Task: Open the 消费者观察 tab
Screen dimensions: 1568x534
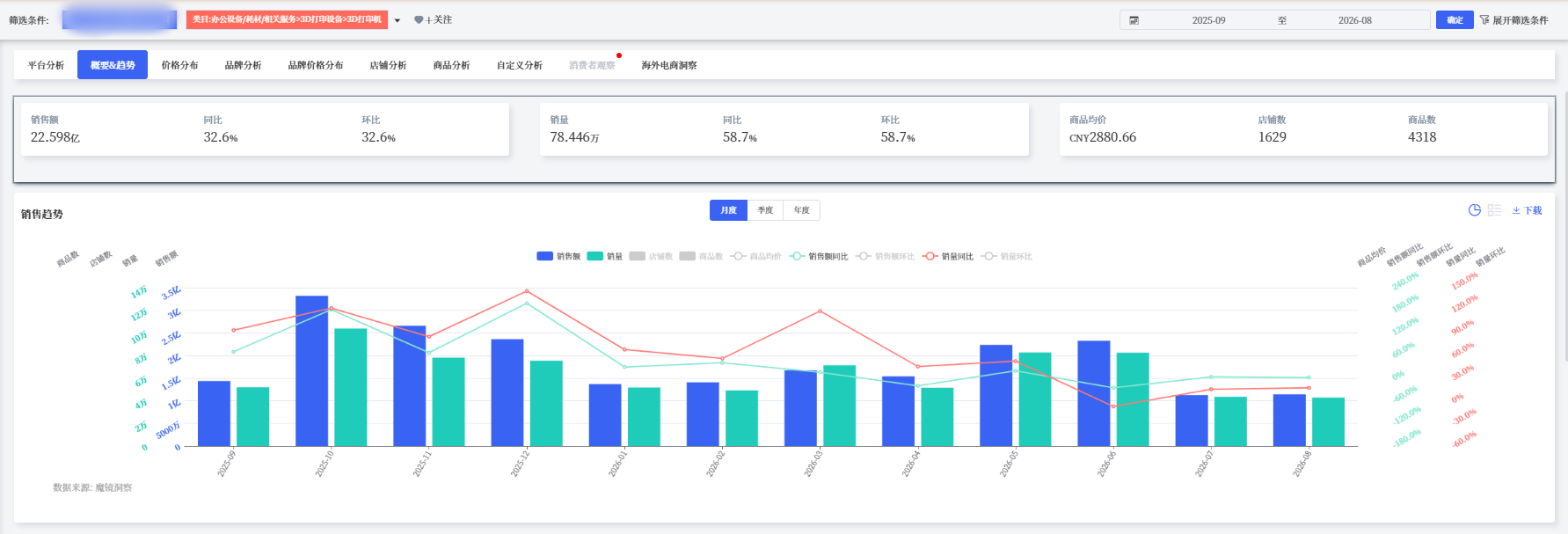Action: point(592,65)
